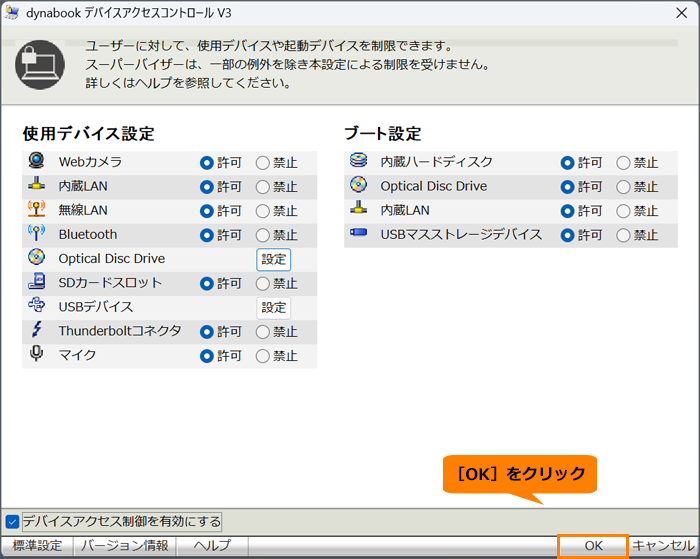Click the 標準設定 button

pyautogui.click(x=37, y=546)
